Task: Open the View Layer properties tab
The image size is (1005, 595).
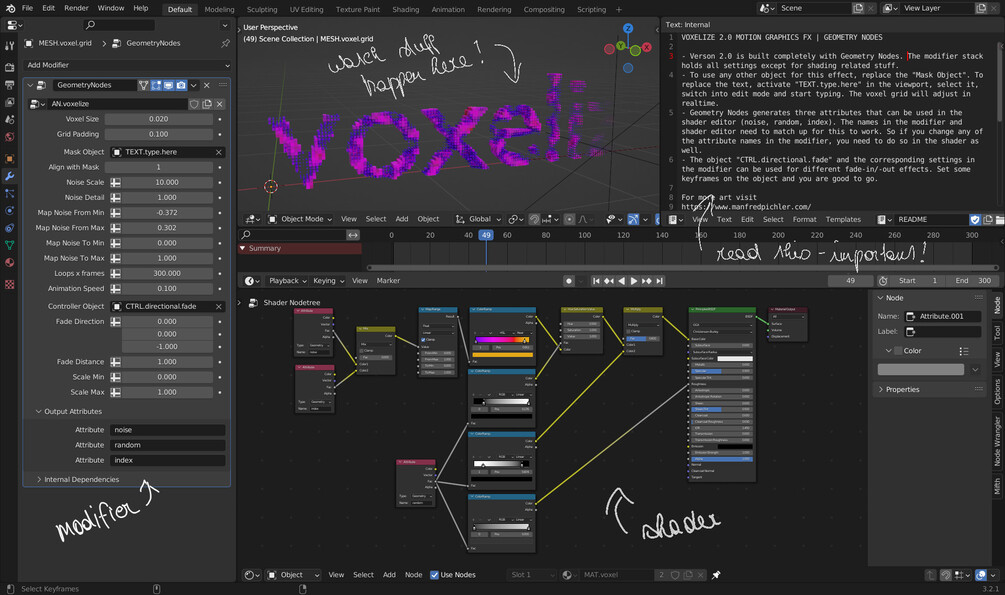Action: (10, 102)
